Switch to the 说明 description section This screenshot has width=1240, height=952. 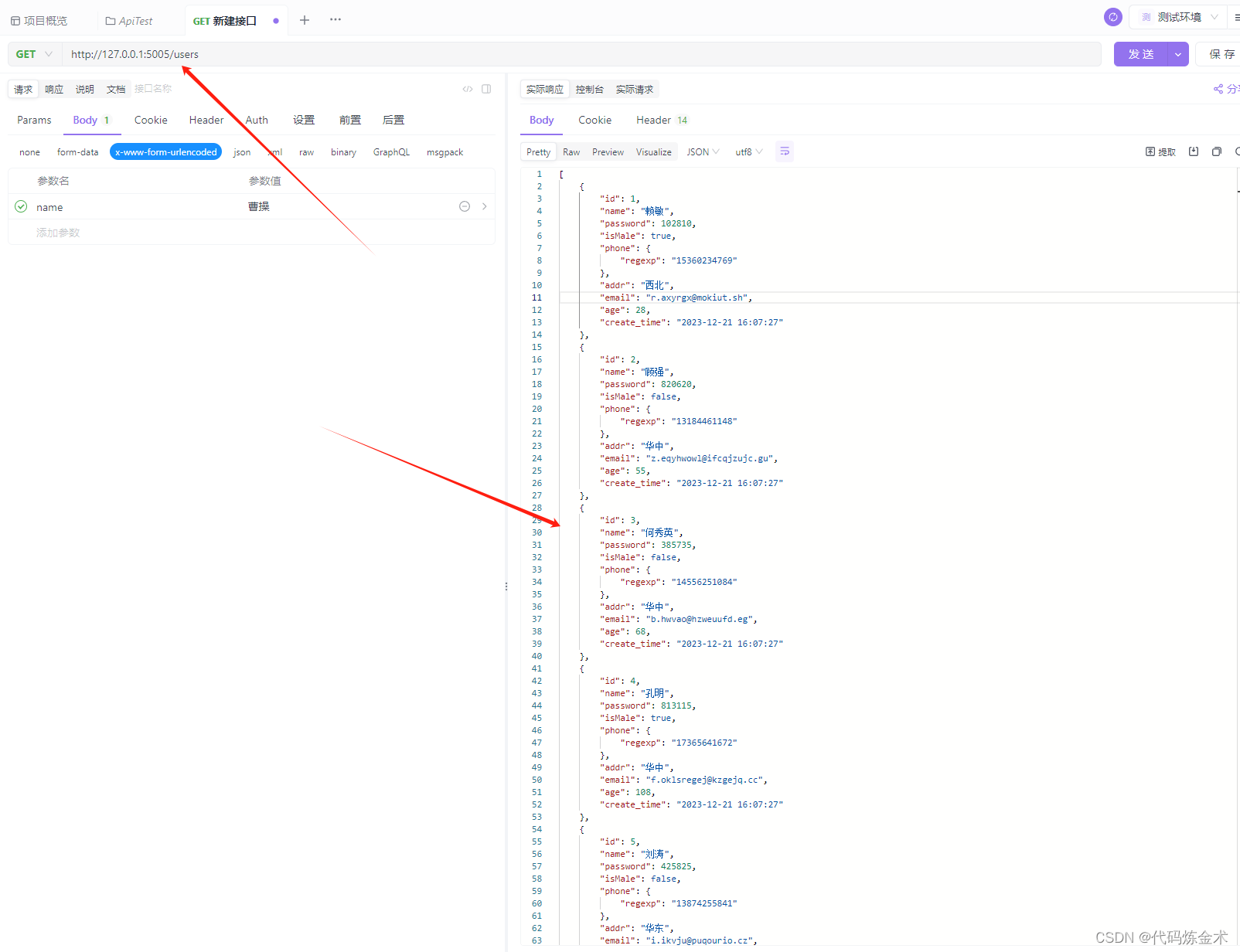85,90
